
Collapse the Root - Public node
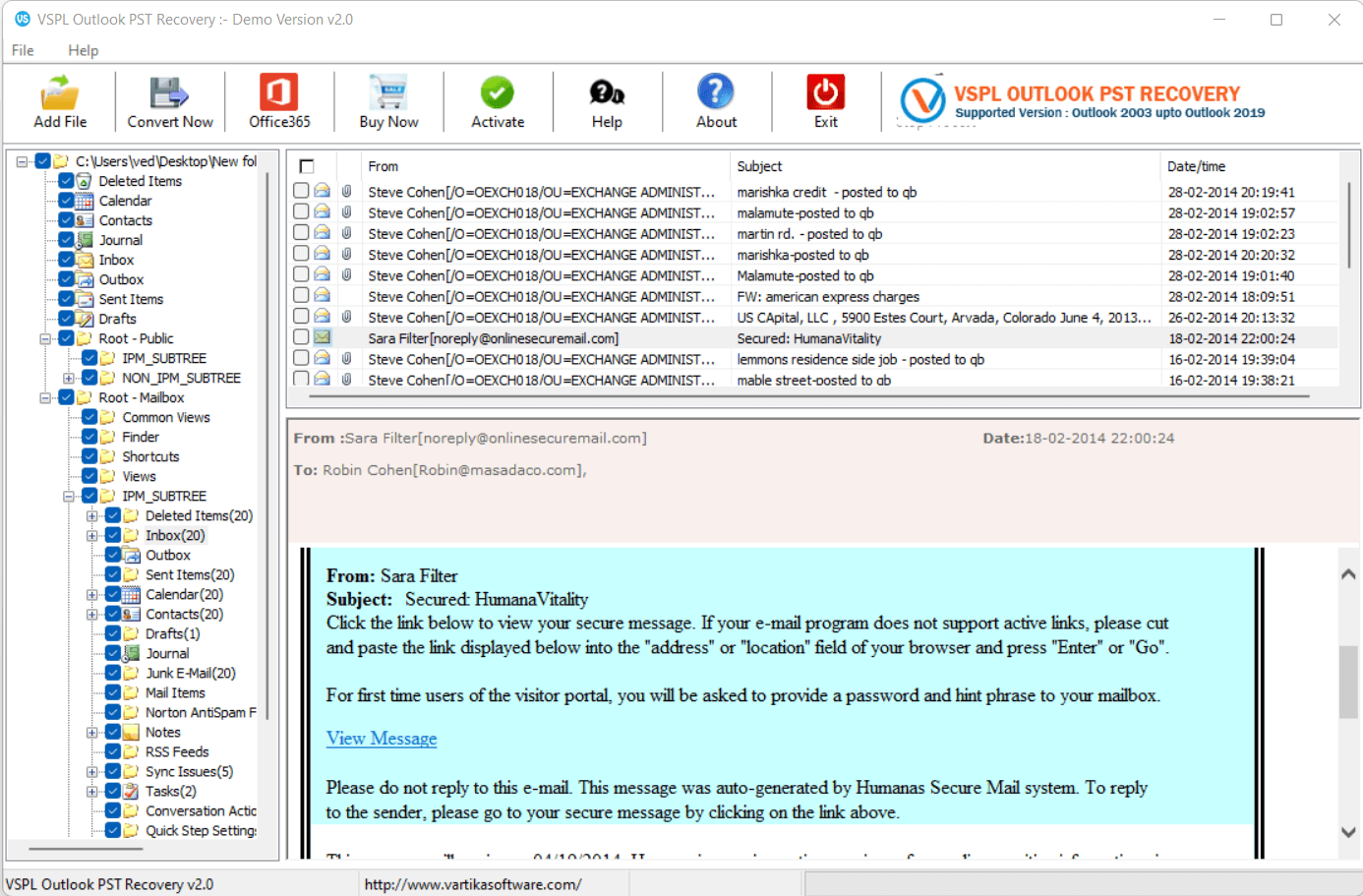[x=45, y=338]
